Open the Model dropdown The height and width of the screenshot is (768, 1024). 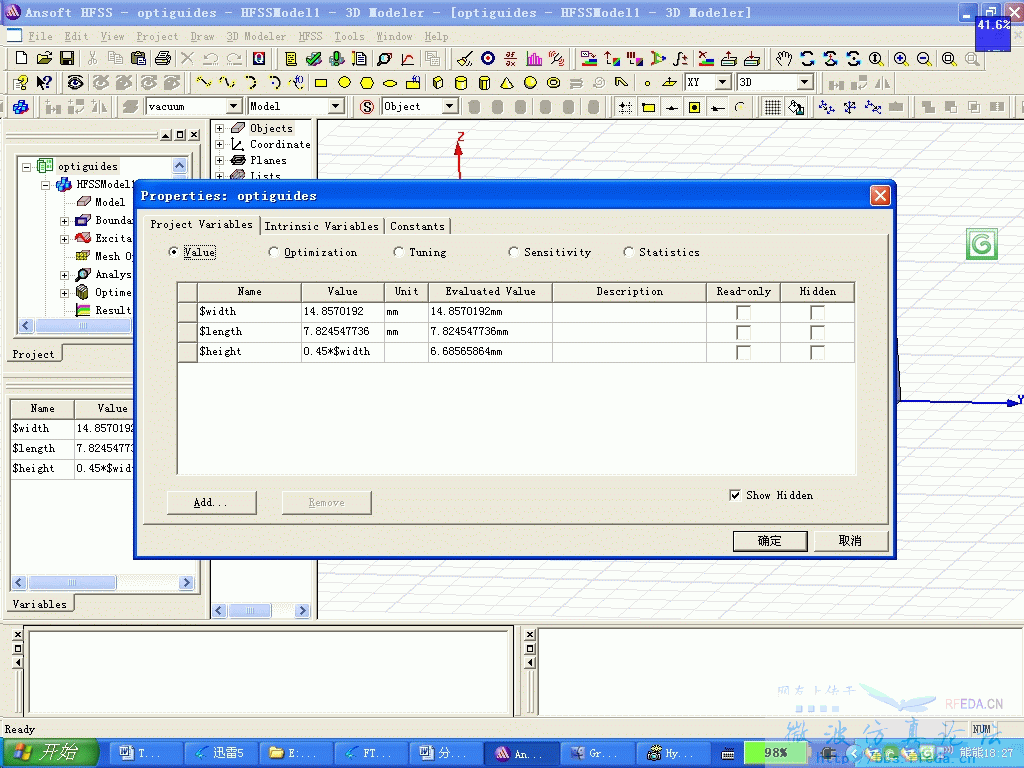[336, 106]
